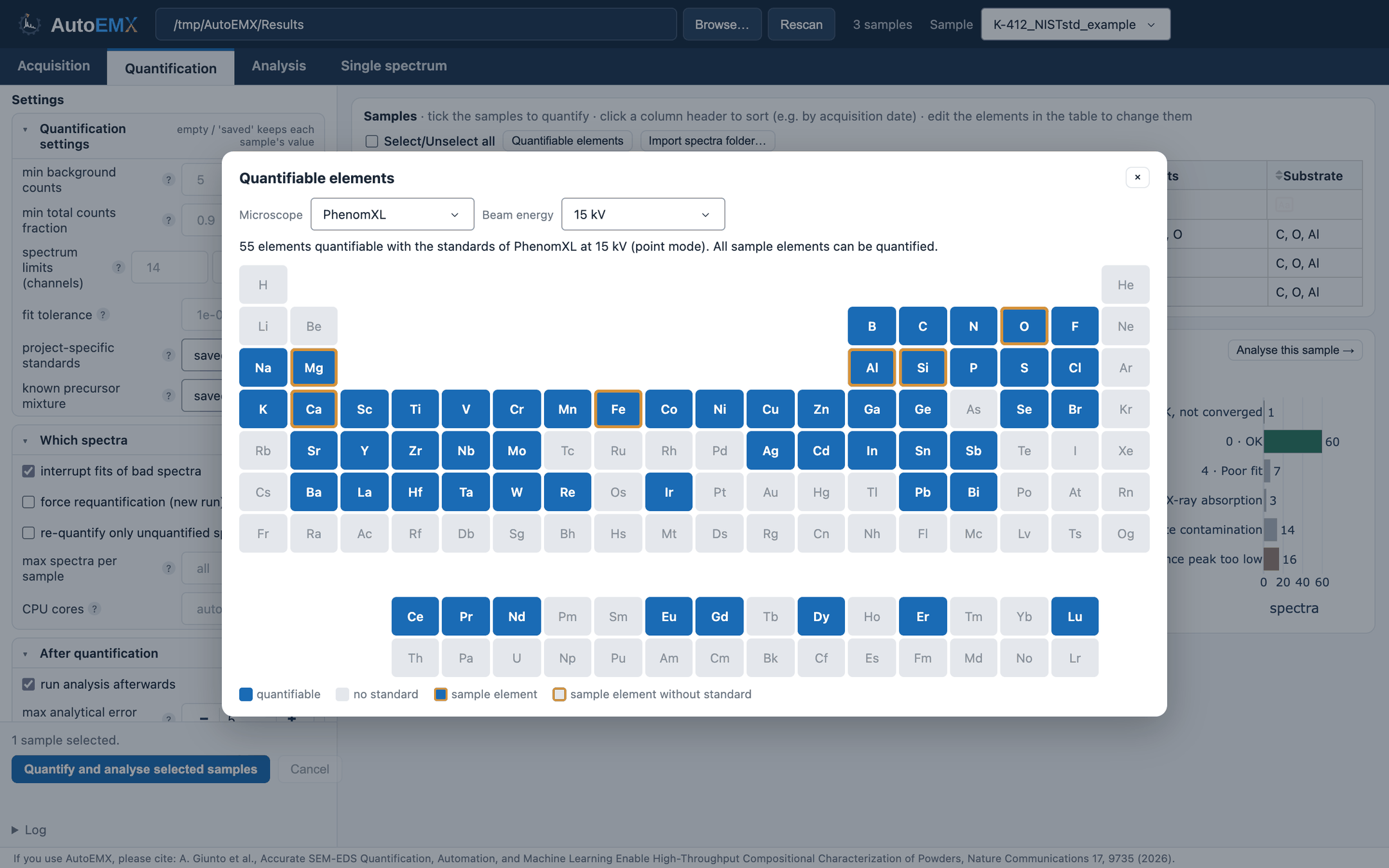The width and height of the screenshot is (1389, 868).
Task: Click the Al element tile
Action: tap(872, 368)
